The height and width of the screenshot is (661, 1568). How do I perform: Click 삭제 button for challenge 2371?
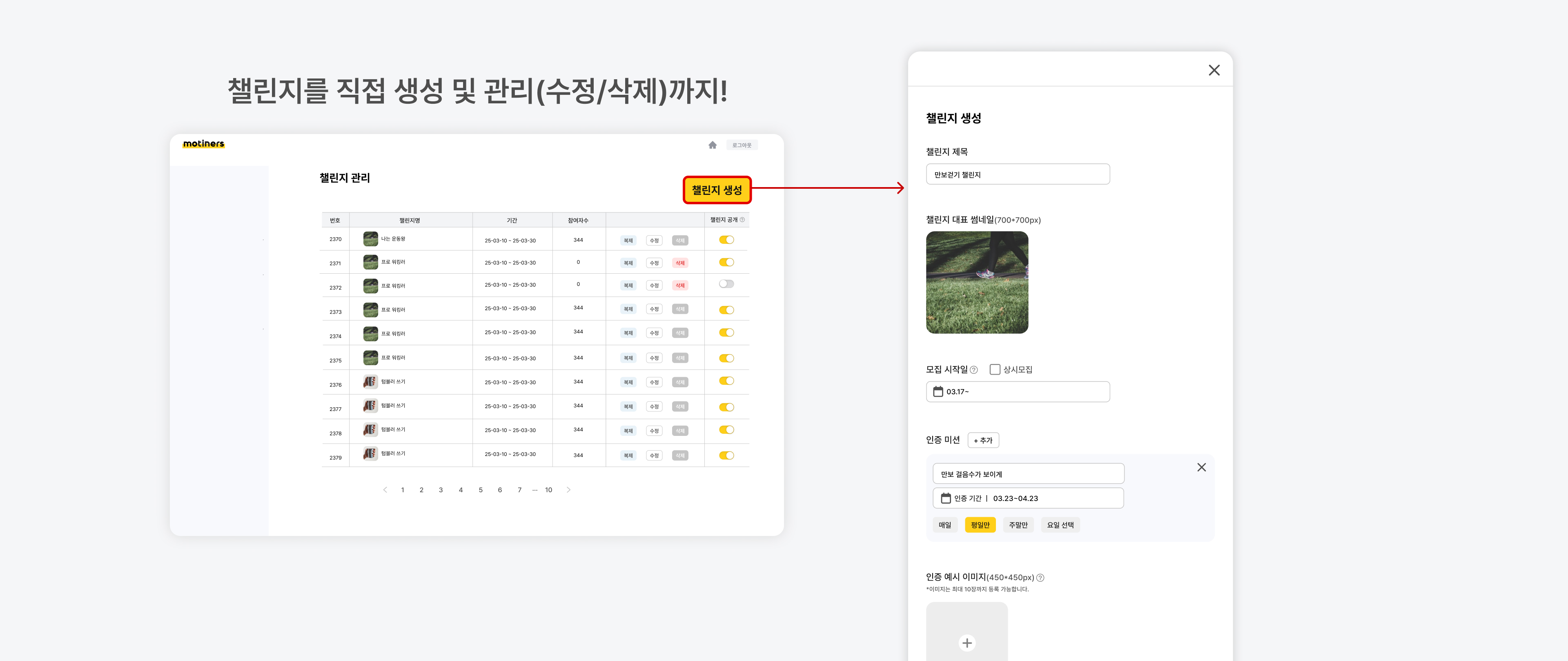point(680,263)
